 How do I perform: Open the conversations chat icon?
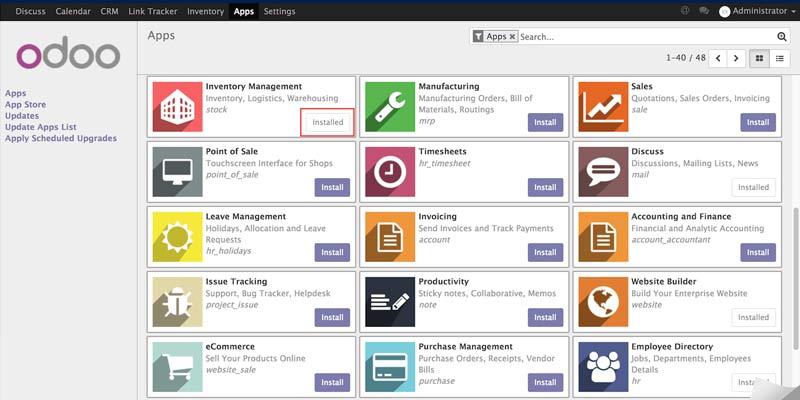[704, 11]
